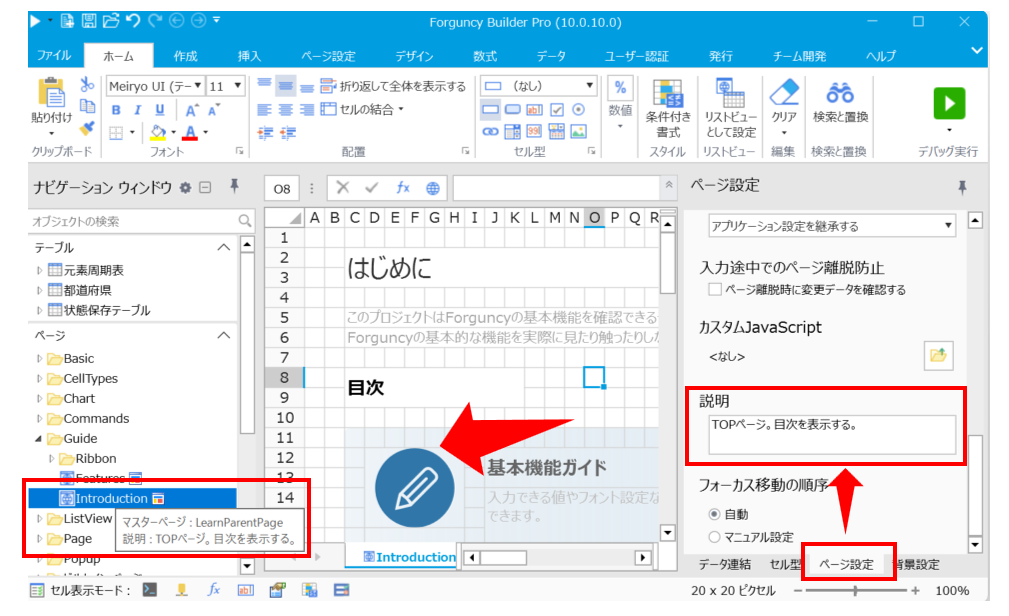Select the マニュアル設定 radio button

714,537
